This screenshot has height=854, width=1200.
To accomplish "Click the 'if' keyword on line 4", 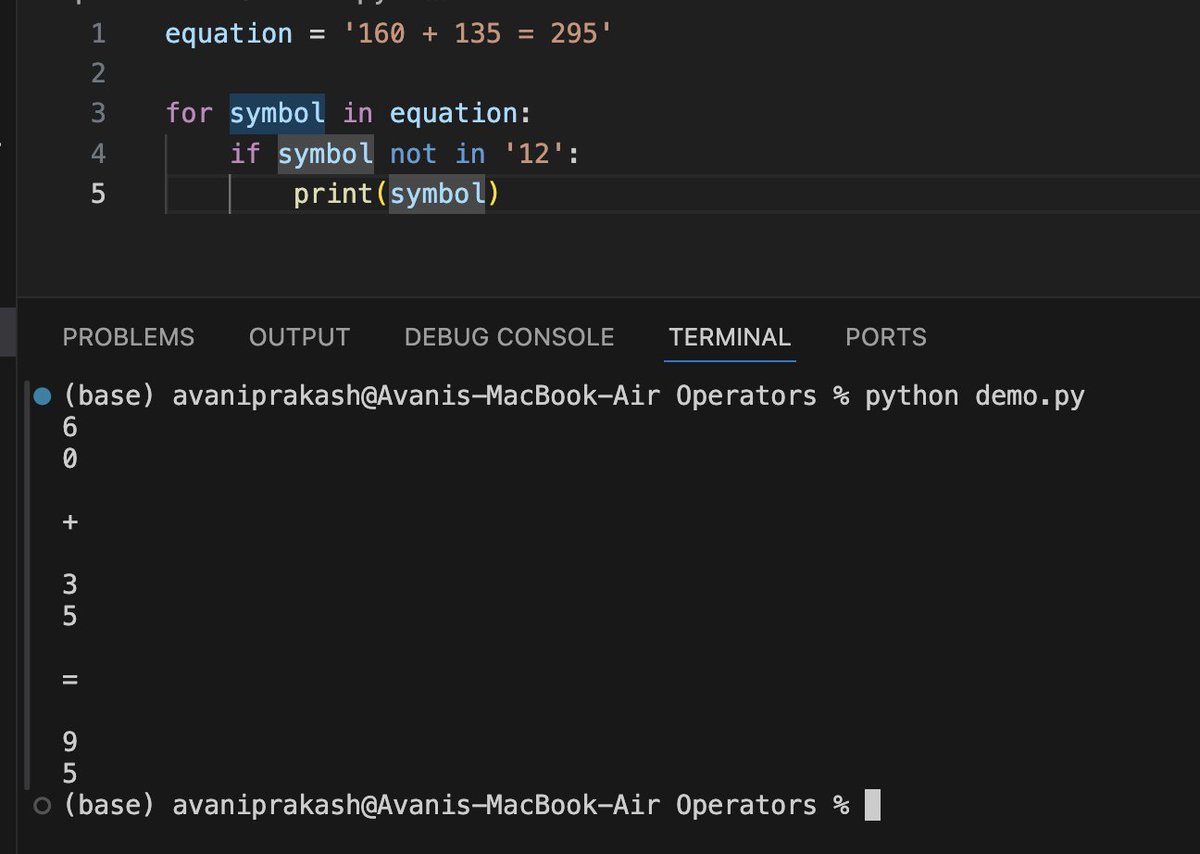I will click(245, 153).
